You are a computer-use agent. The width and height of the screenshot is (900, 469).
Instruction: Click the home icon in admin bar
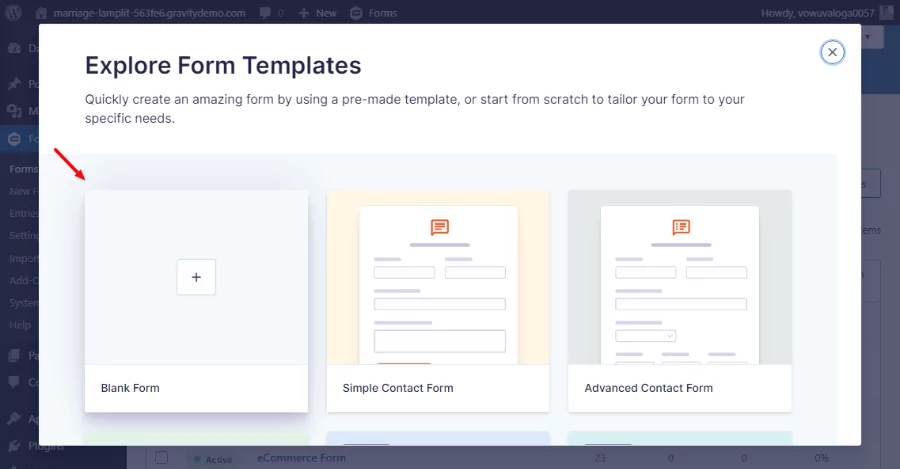pyautogui.click(x=41, y=13)
